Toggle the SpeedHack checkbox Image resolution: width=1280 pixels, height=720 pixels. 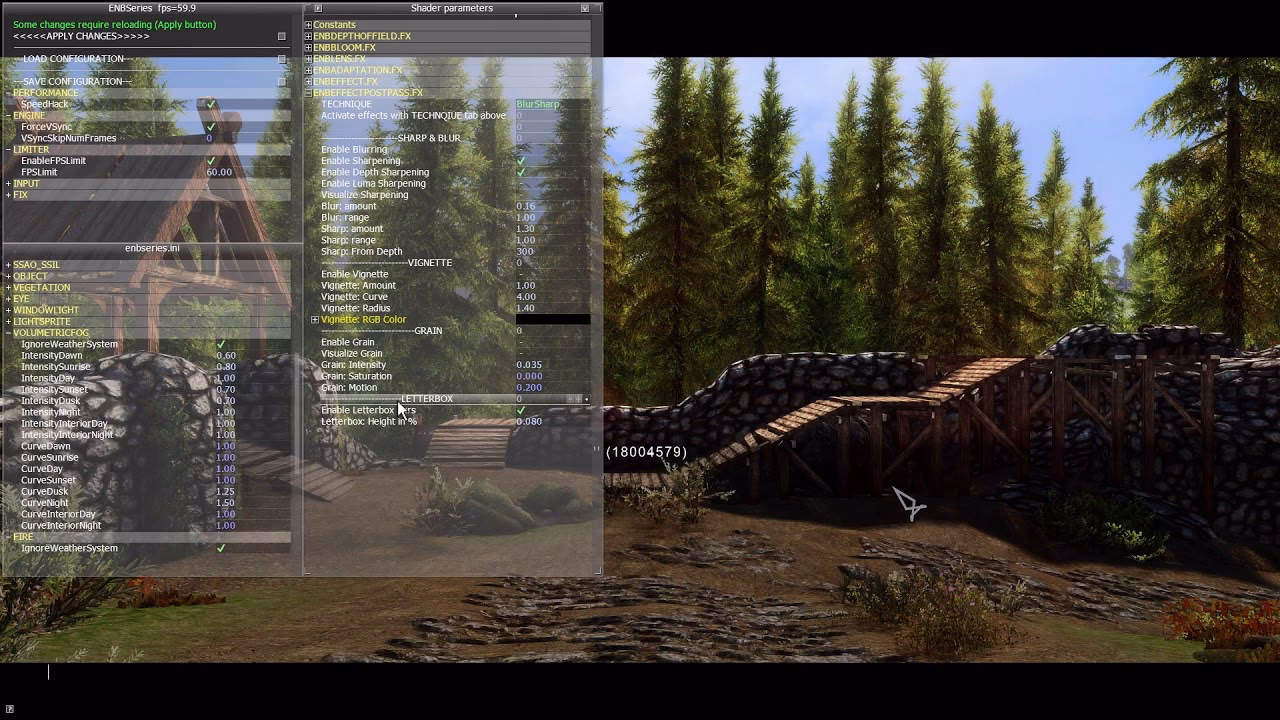tap(211, 104)
